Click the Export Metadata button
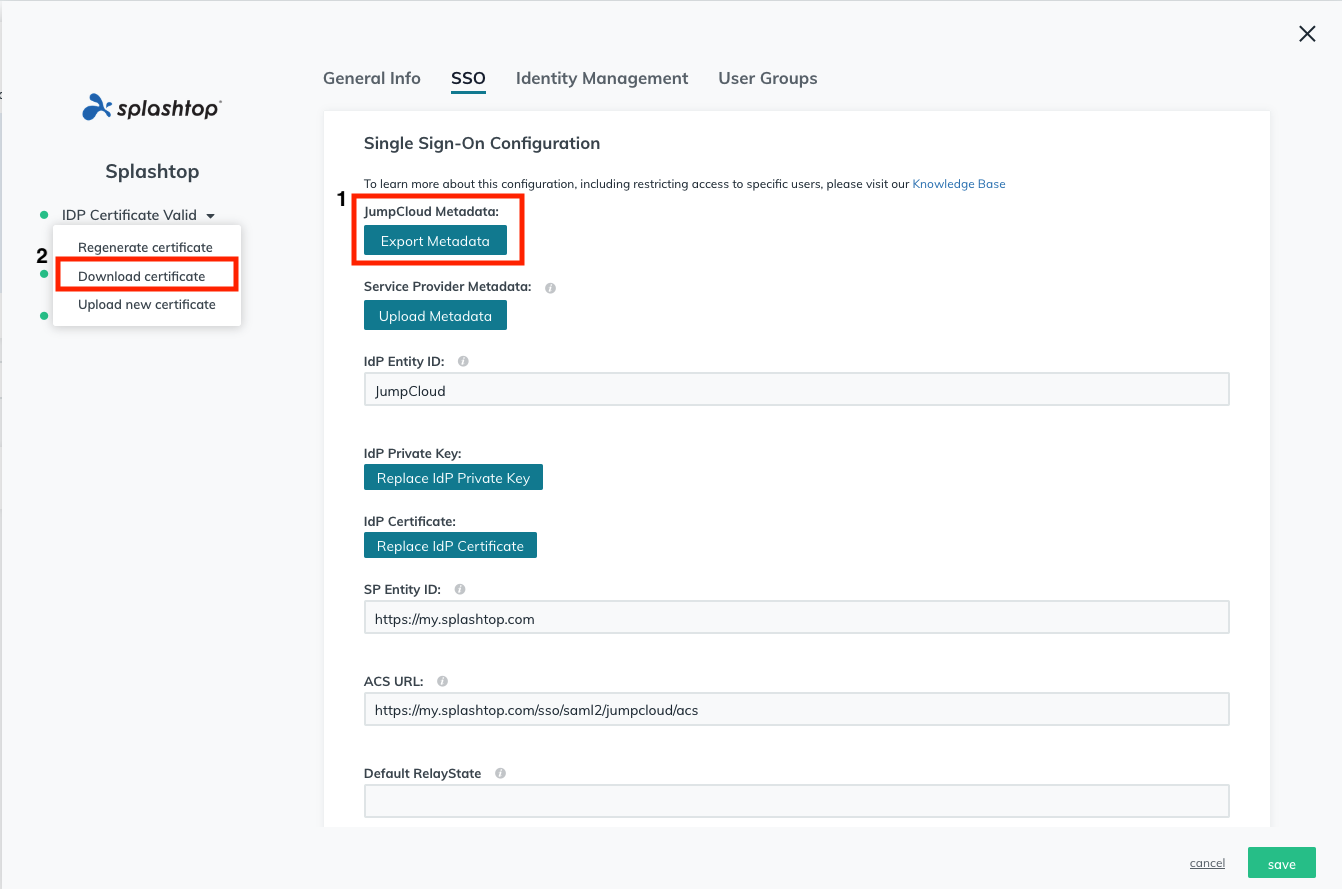Screen dimensions: 1342x889 point(435,241)
